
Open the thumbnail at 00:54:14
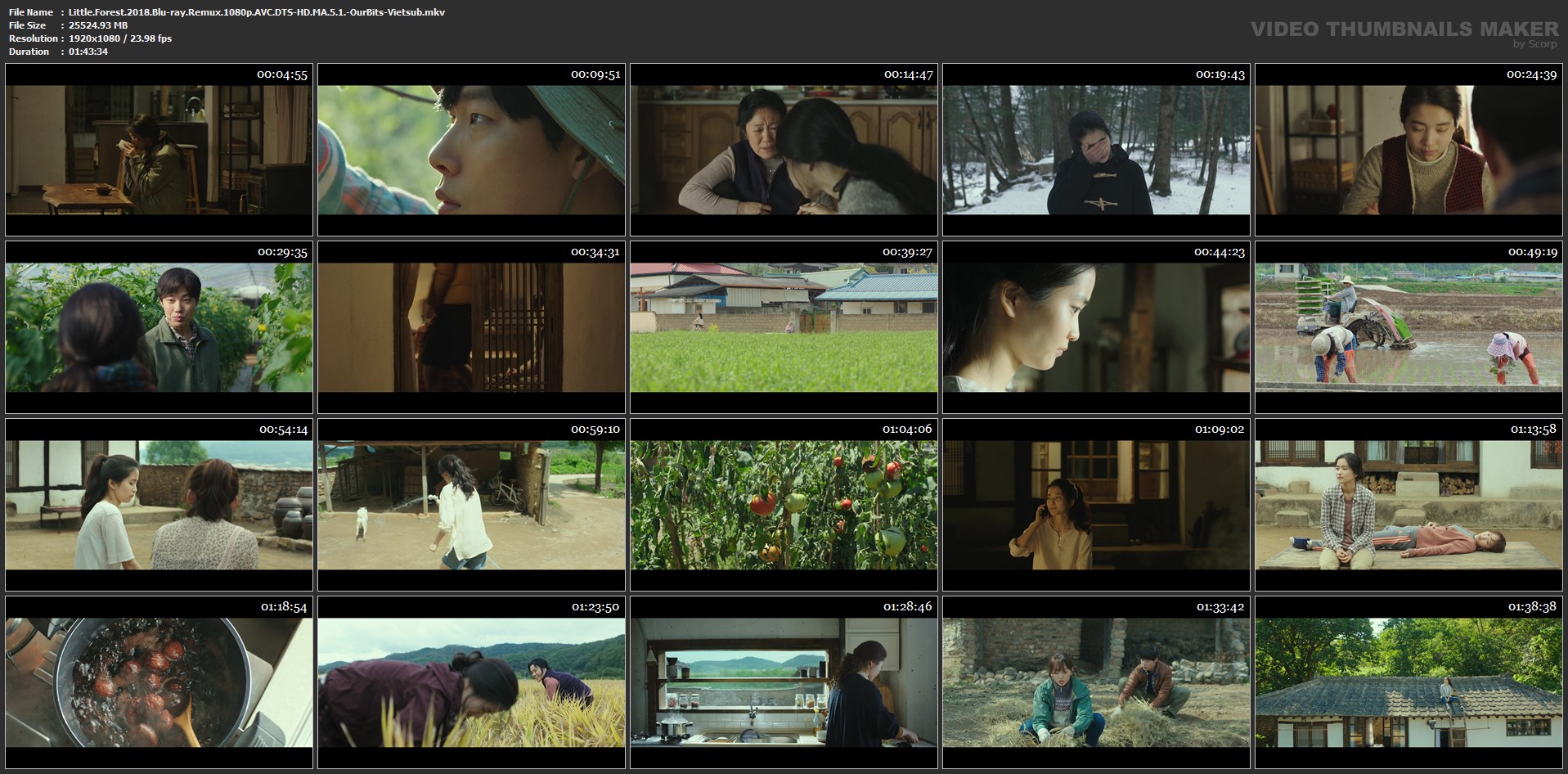tap(159, 505)
